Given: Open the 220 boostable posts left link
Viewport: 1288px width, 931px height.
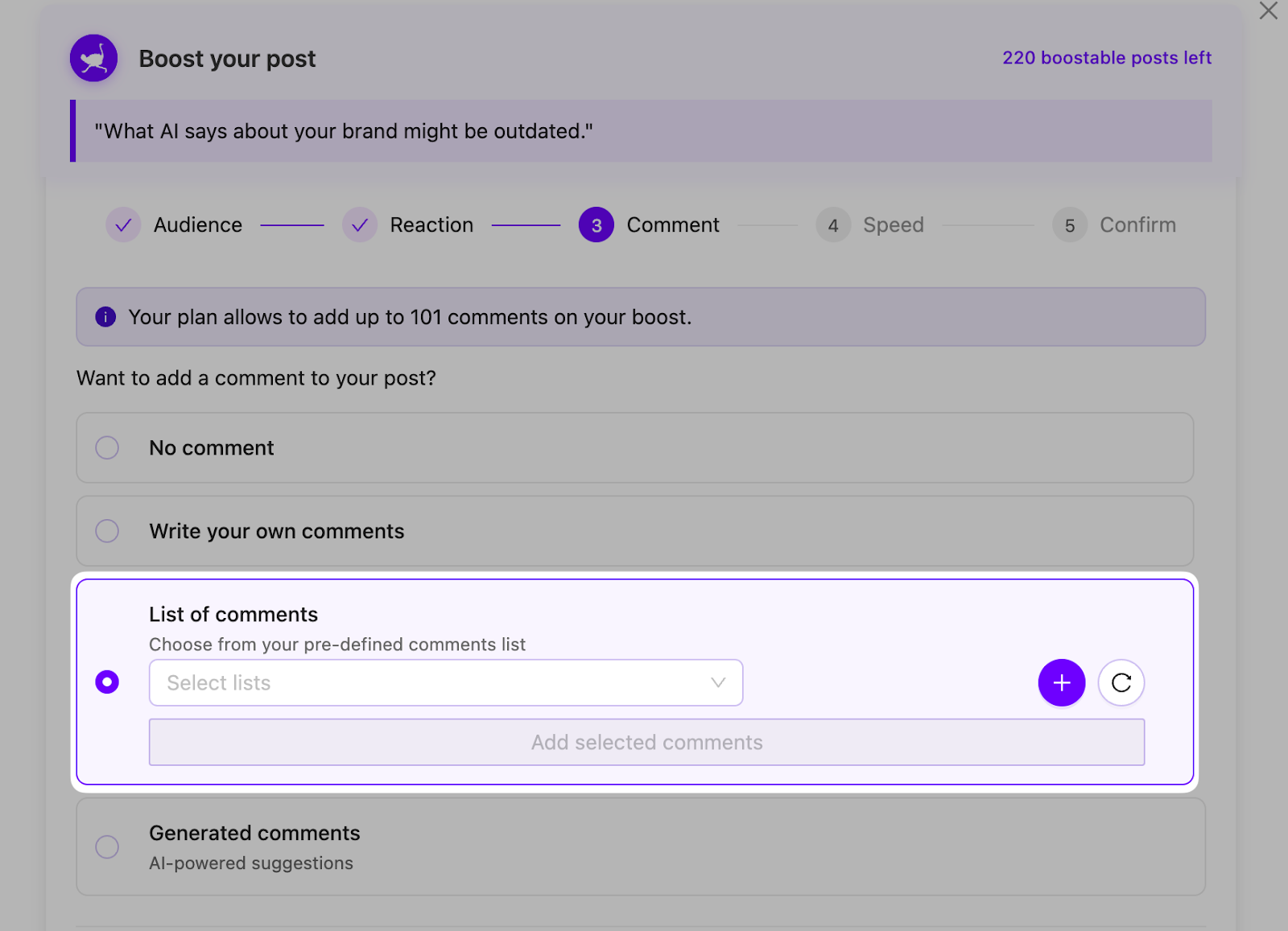Looking at the screenshot, I should [1106, 57].
